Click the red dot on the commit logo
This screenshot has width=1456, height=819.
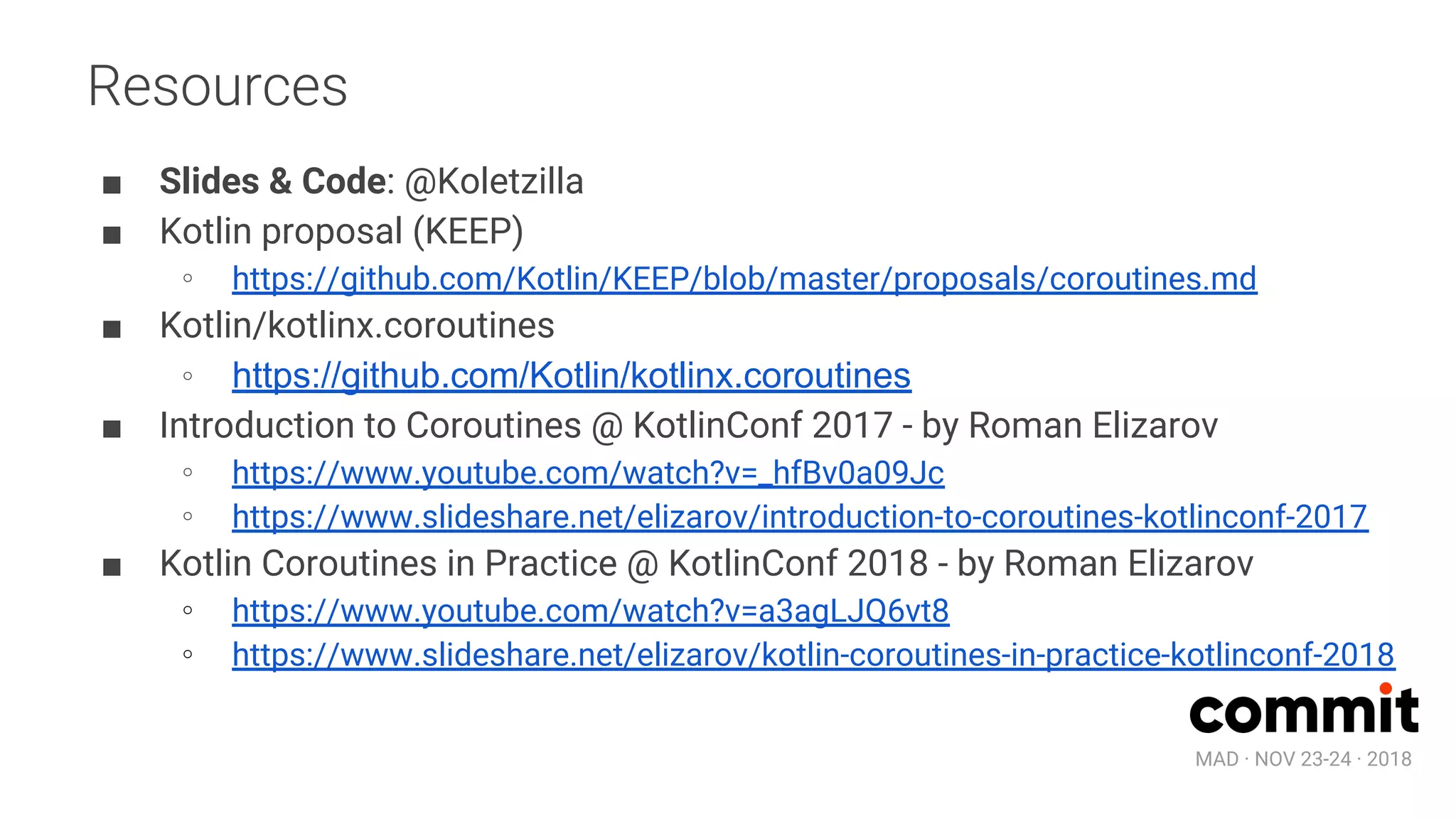(1386, 688)
